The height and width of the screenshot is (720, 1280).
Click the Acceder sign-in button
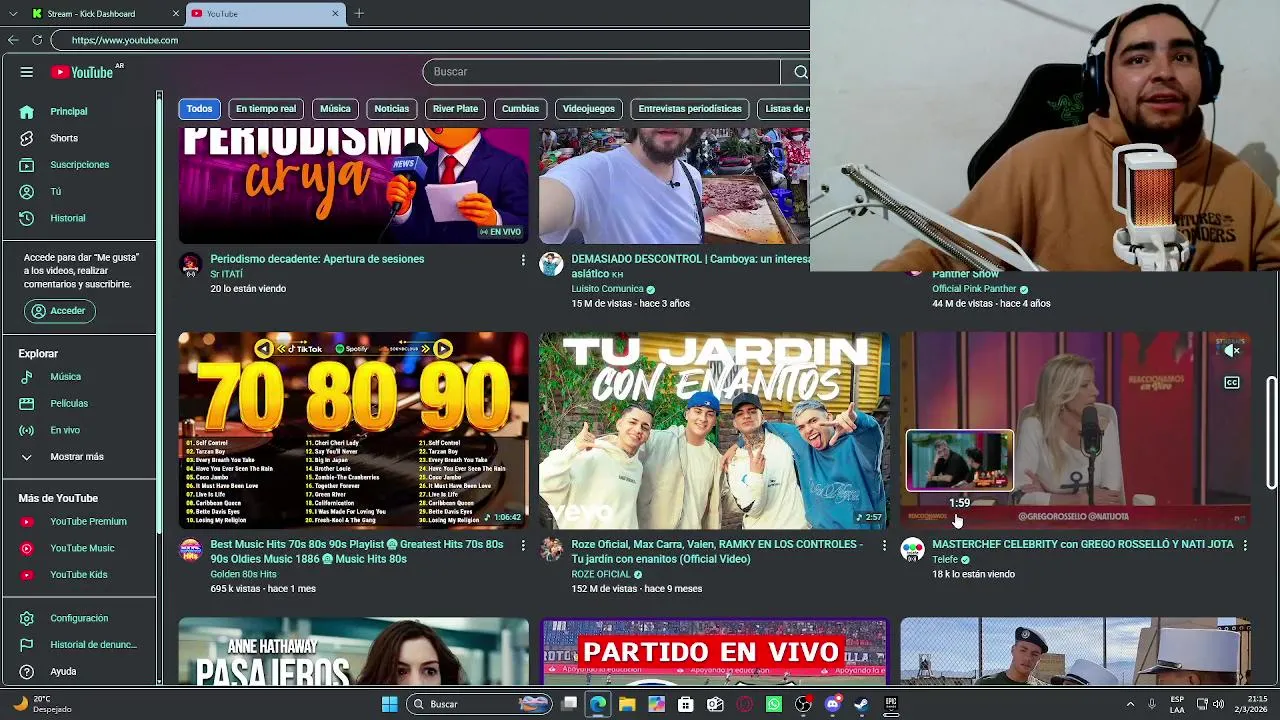(x=59, y=311)
